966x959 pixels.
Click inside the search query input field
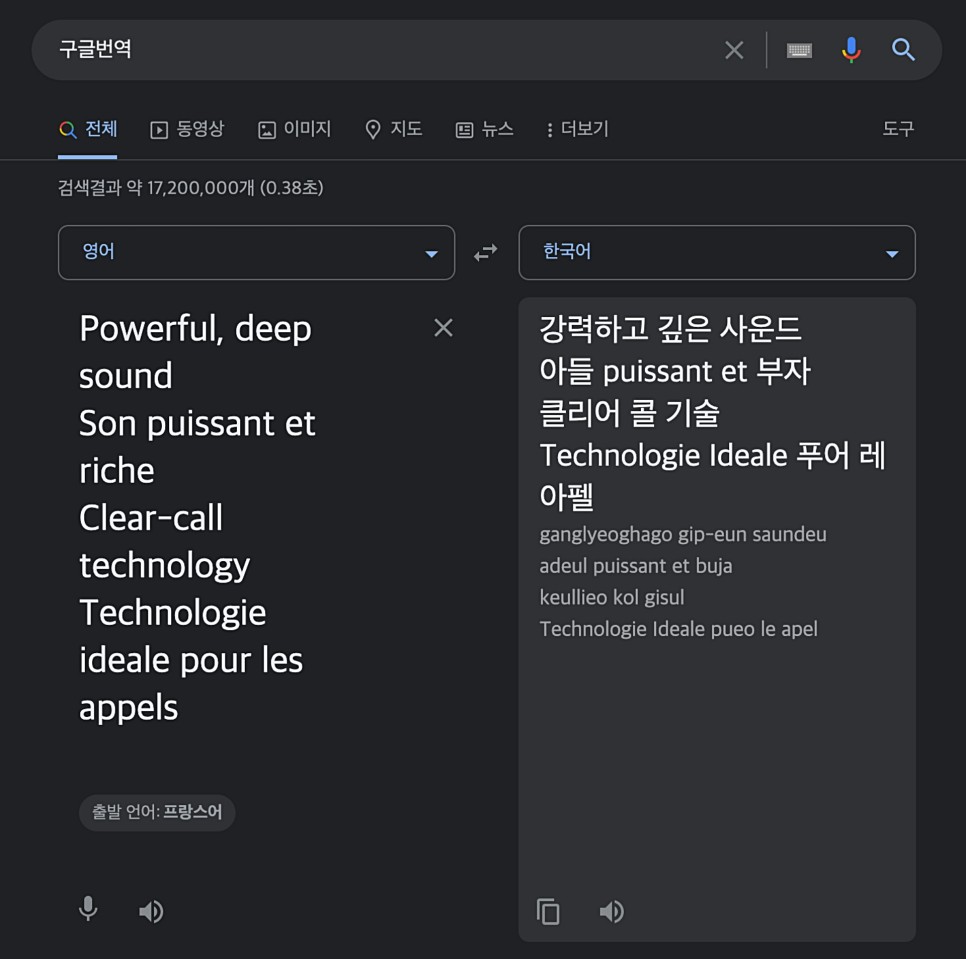(300, 49)
